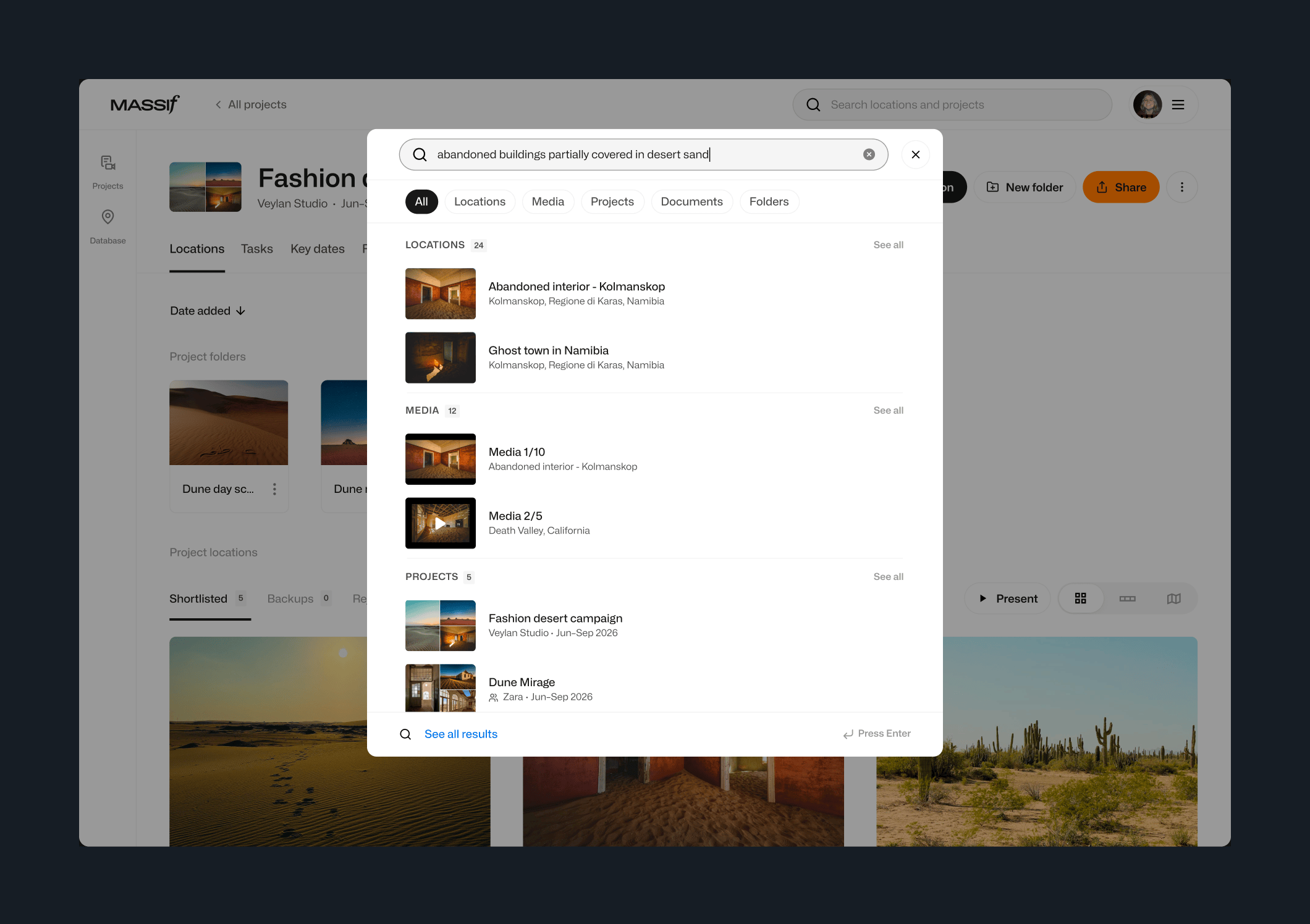Filter results by Projects chip

coord(612,202)
